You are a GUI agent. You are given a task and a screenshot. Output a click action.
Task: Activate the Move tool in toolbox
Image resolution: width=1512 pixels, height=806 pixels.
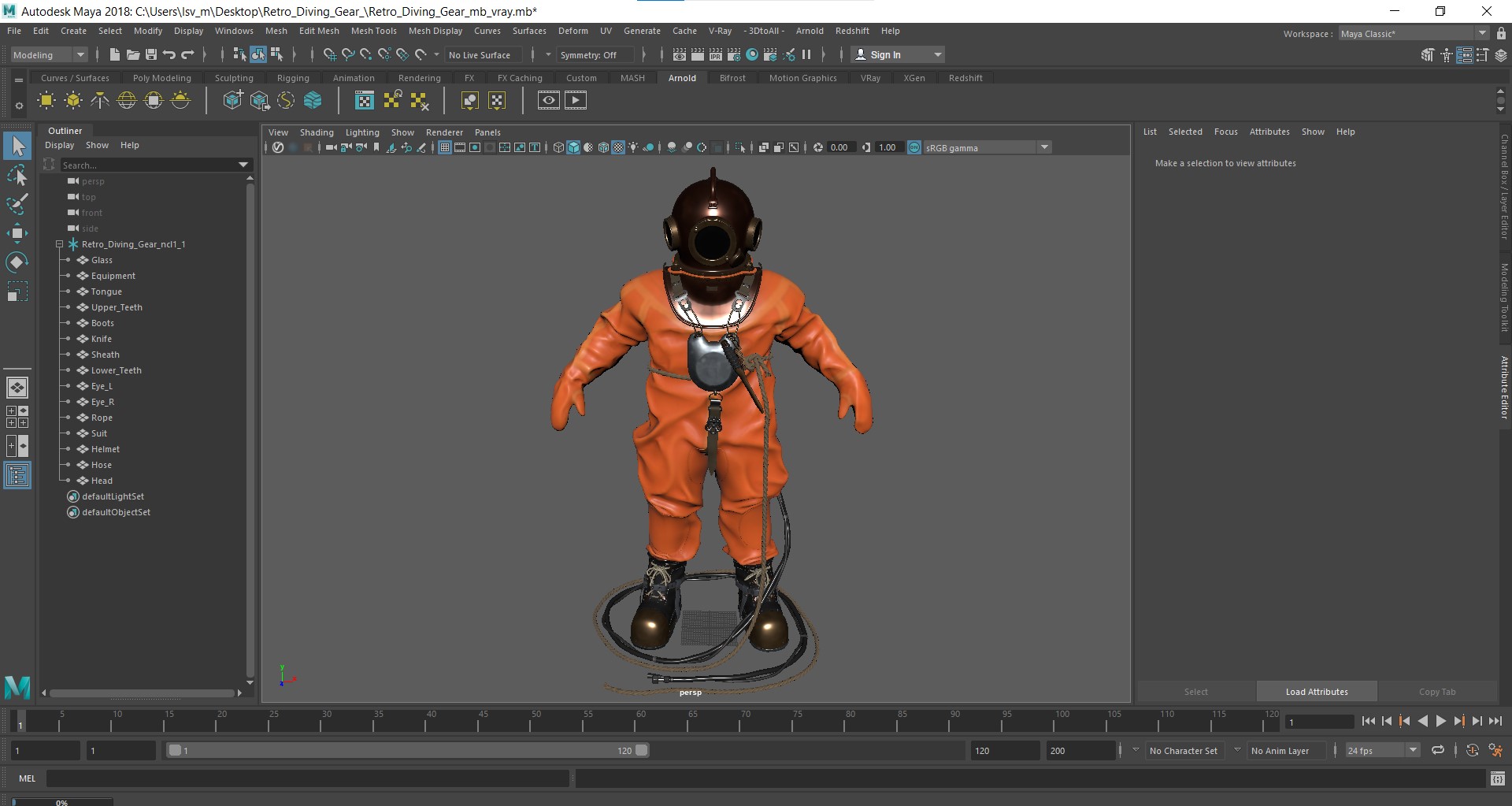point(17,233)
